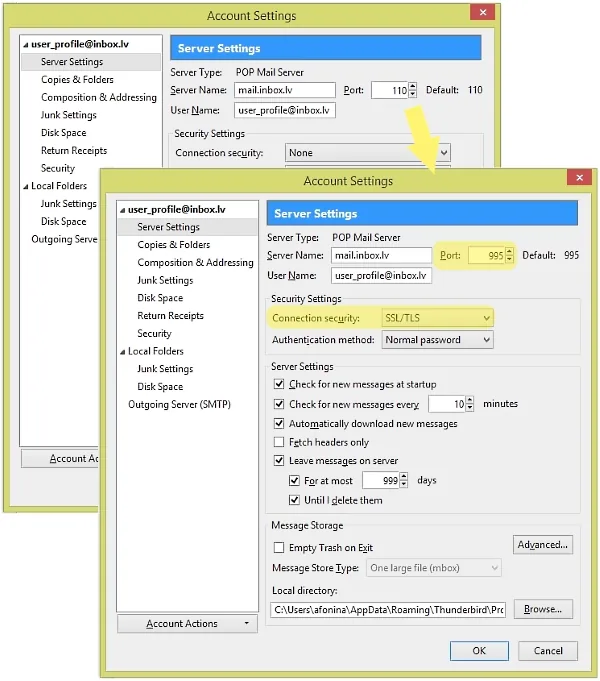Viewport: 600px width, 681px height.
Task: Enable 'Empty Trash on Exit' checkbox
Action: [x=279, y=547]
